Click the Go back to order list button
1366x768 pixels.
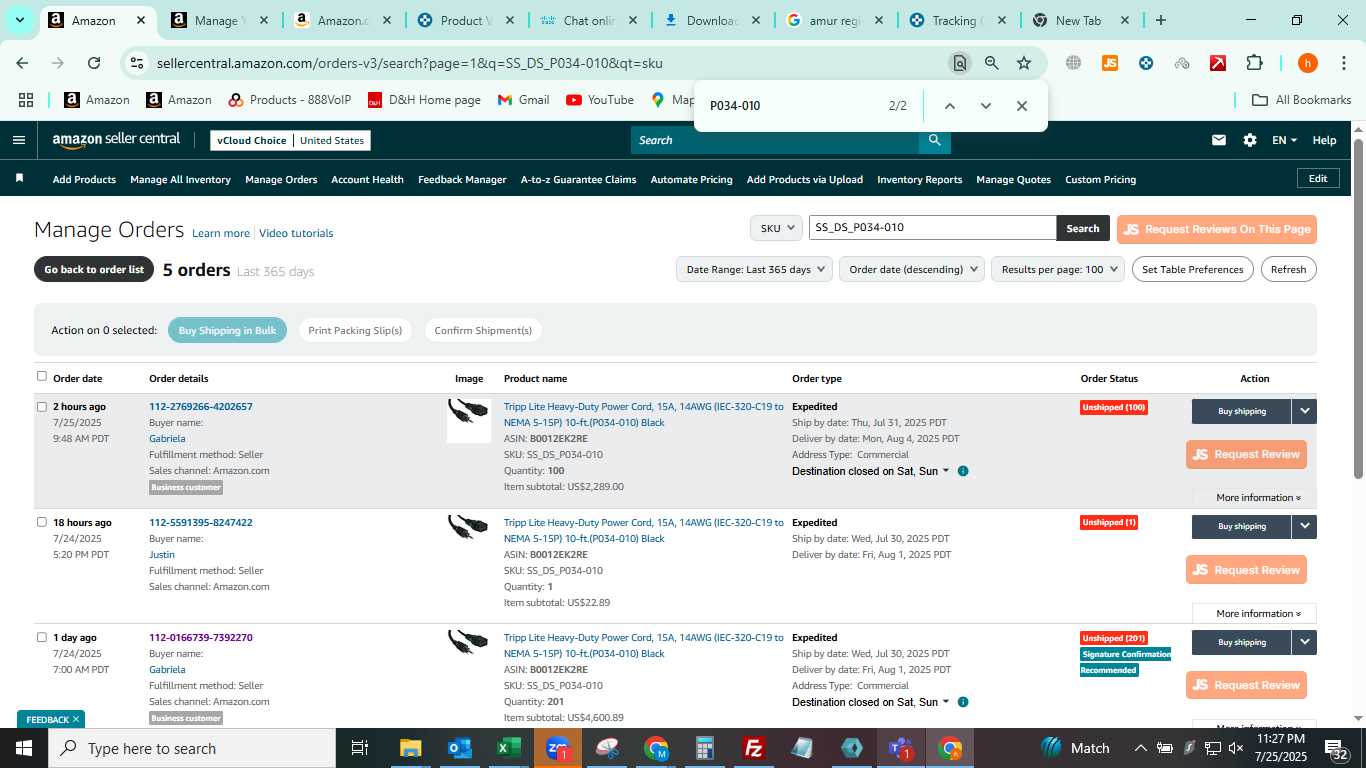[x=94, y=269]
